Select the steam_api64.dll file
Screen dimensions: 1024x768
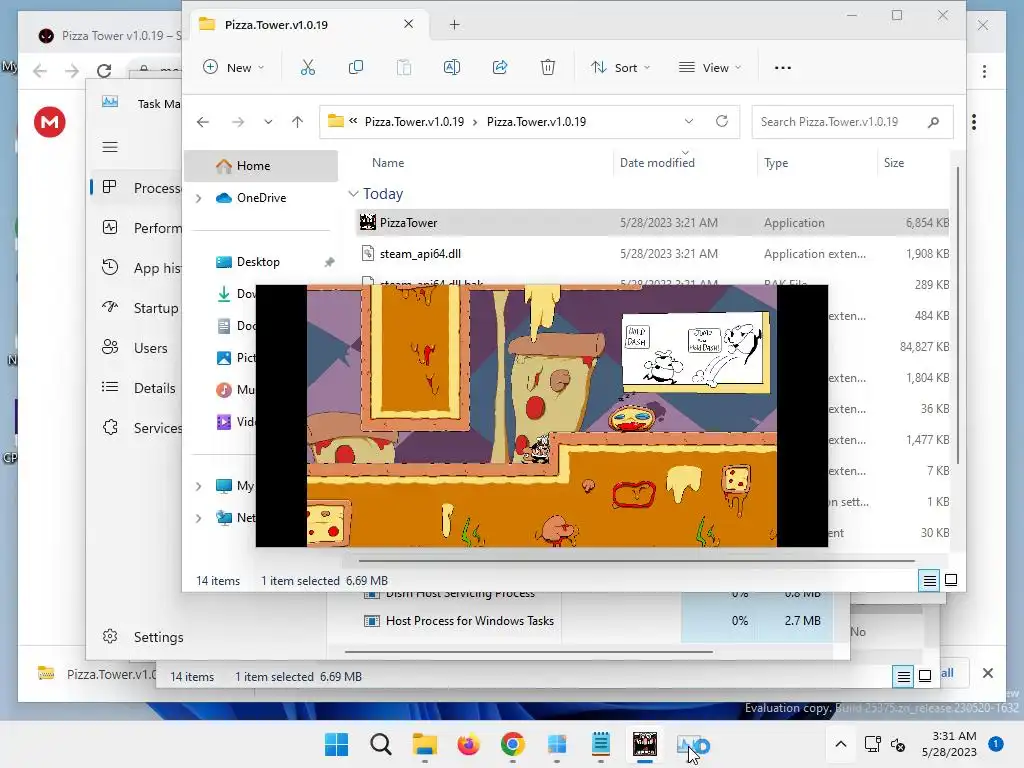point(653,254)
